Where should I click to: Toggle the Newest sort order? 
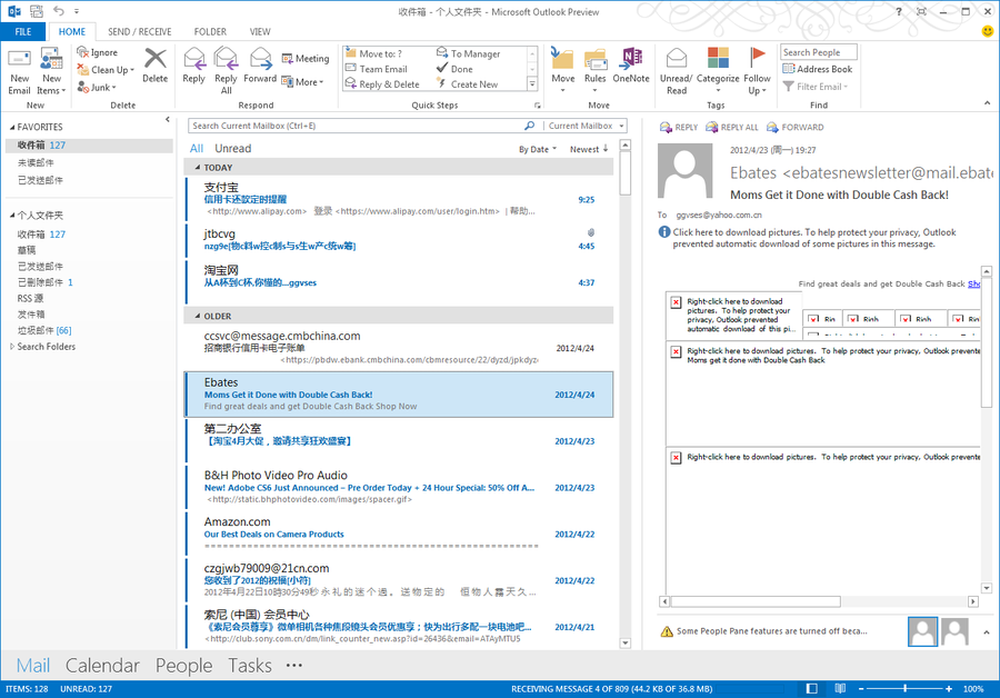coord(588,149)
